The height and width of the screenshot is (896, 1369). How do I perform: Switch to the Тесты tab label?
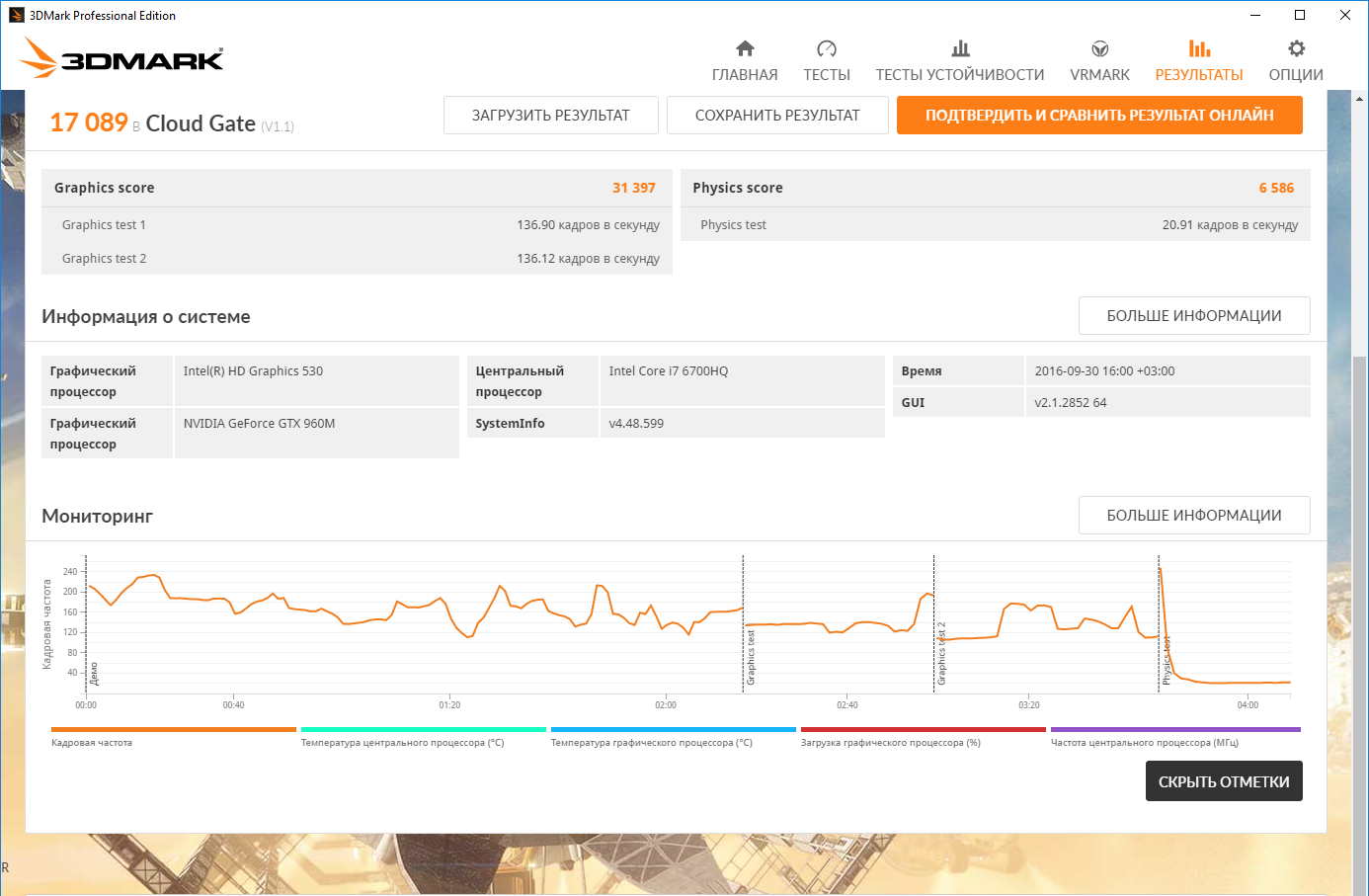click(827, 75)
